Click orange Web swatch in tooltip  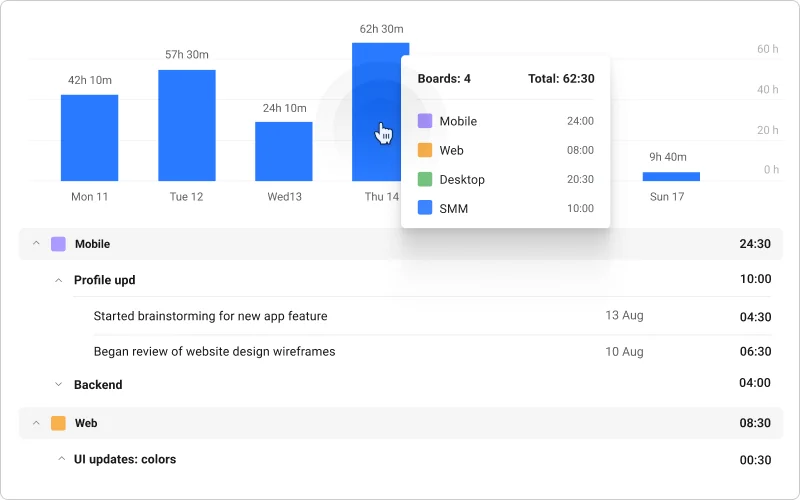pyautogui.click(x=425, y=150)
